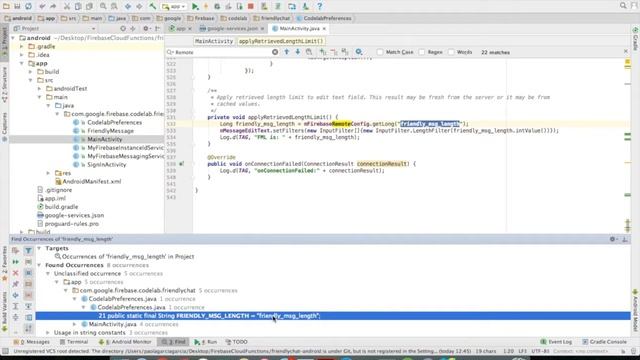Collapse the Targets node
The height and width of the screenshot is (360, 640).
coord(39,248)
